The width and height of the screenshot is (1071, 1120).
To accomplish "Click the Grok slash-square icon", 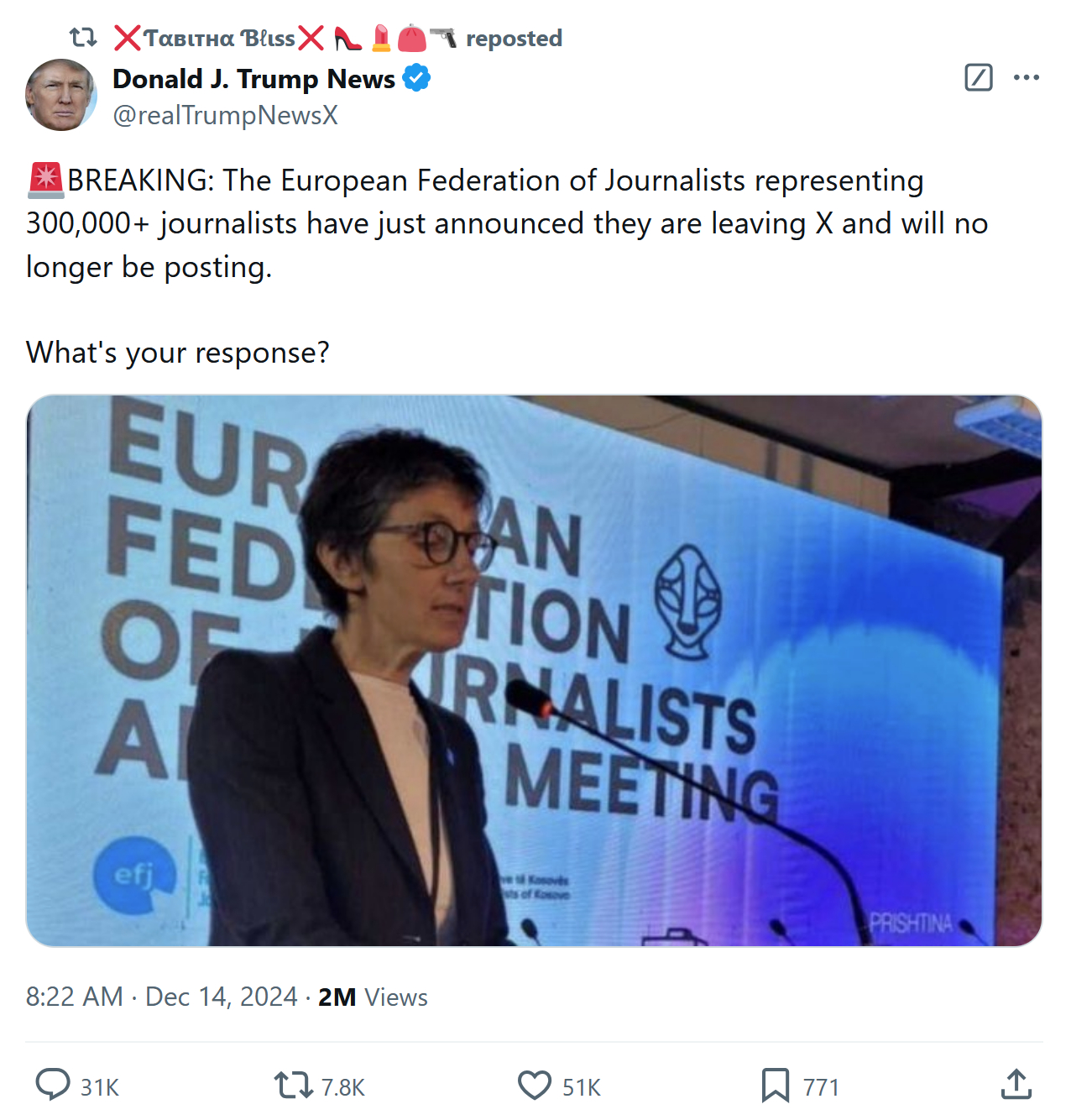I will (x=978, y=78).
